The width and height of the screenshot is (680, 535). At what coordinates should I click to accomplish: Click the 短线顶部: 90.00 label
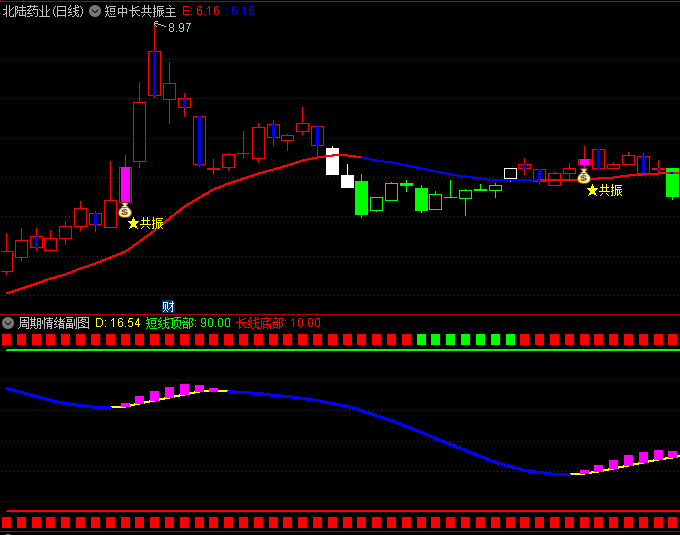[188, 323]
